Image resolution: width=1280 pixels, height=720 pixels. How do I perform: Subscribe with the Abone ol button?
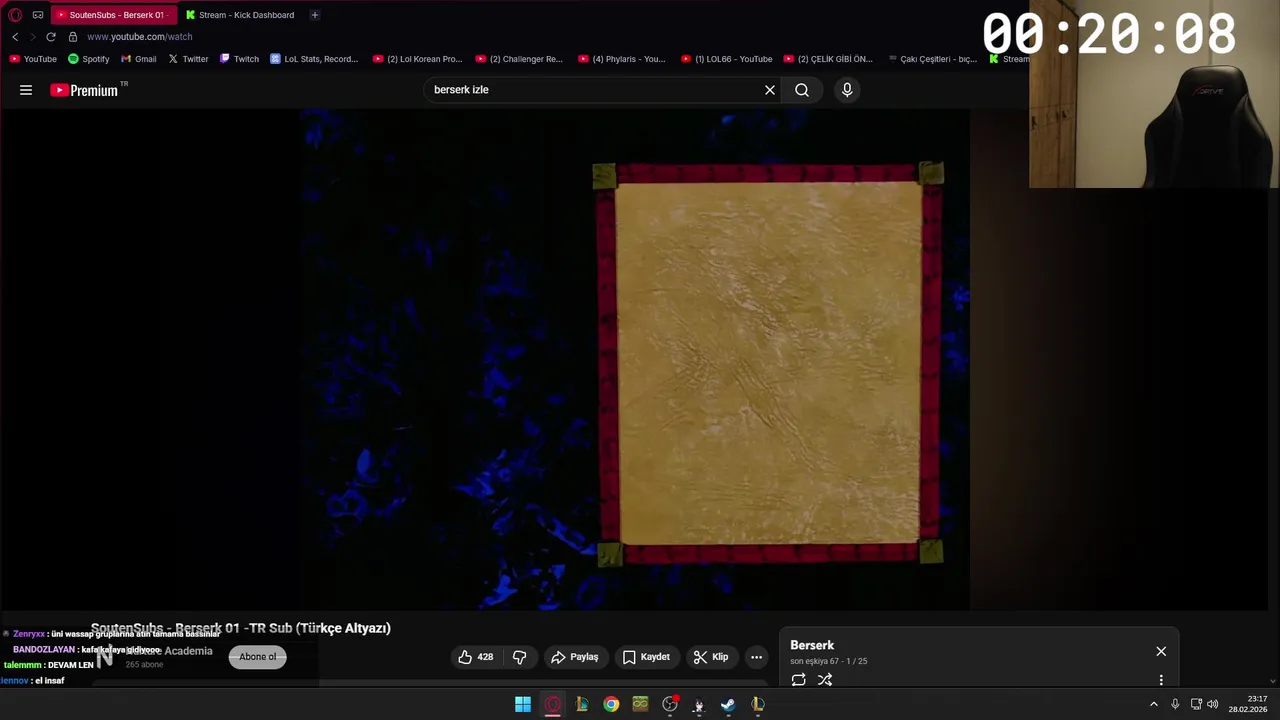click(257, 657)
